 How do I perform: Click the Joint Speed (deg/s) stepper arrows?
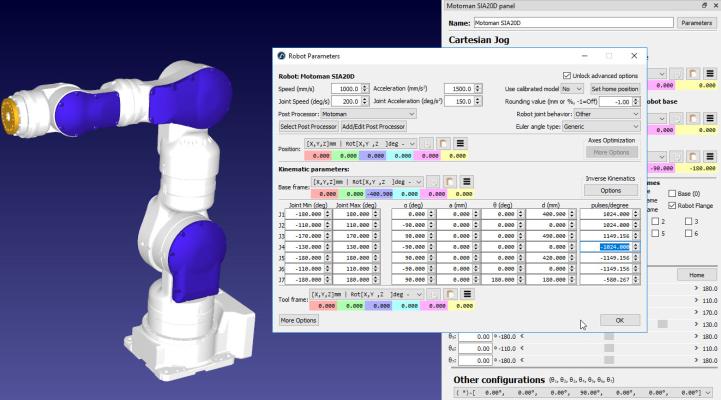(x=365, y=101)
